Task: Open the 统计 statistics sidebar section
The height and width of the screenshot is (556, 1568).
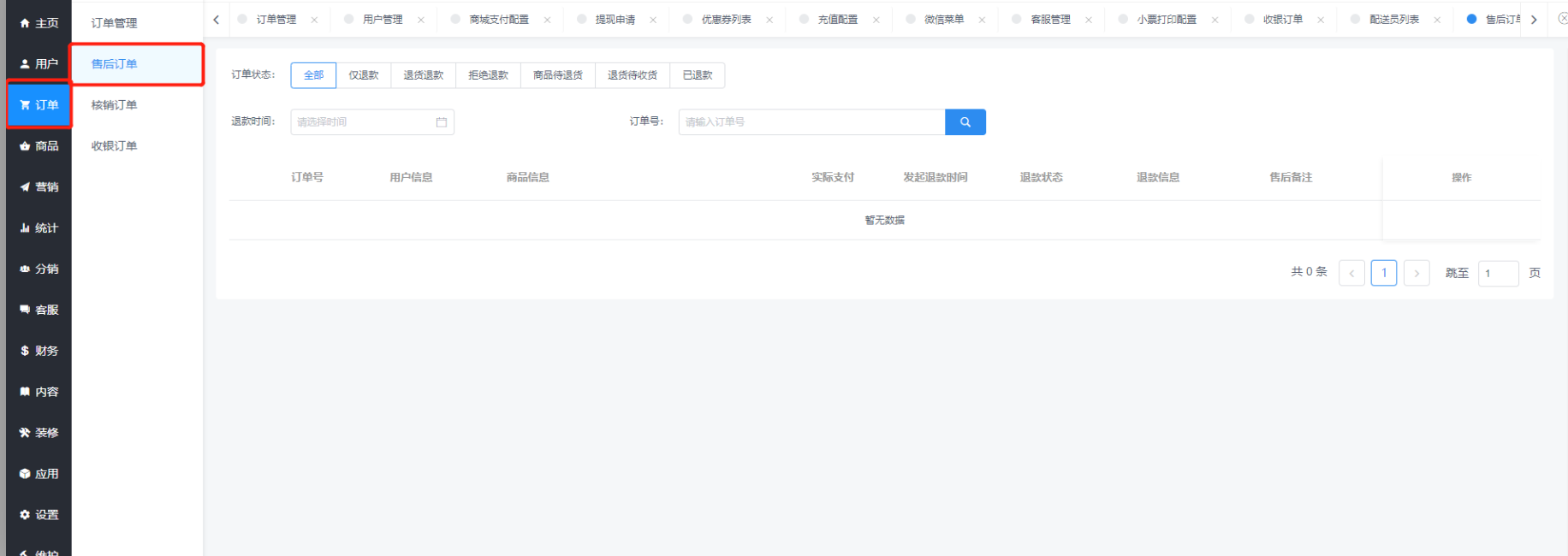Action: 39,228
